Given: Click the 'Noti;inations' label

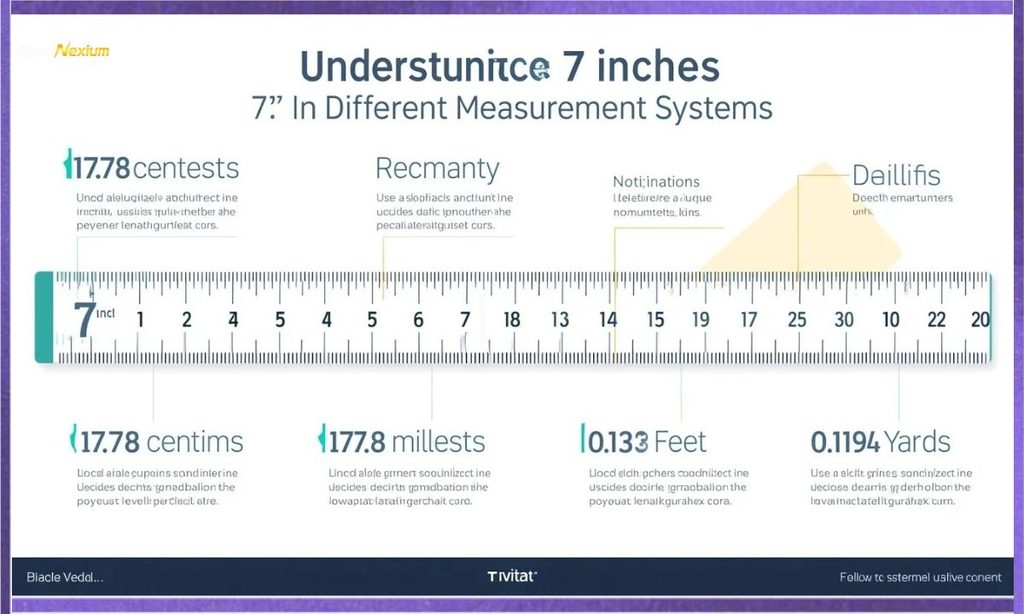Looking at the screenshot, I should (x=656, y=182).
